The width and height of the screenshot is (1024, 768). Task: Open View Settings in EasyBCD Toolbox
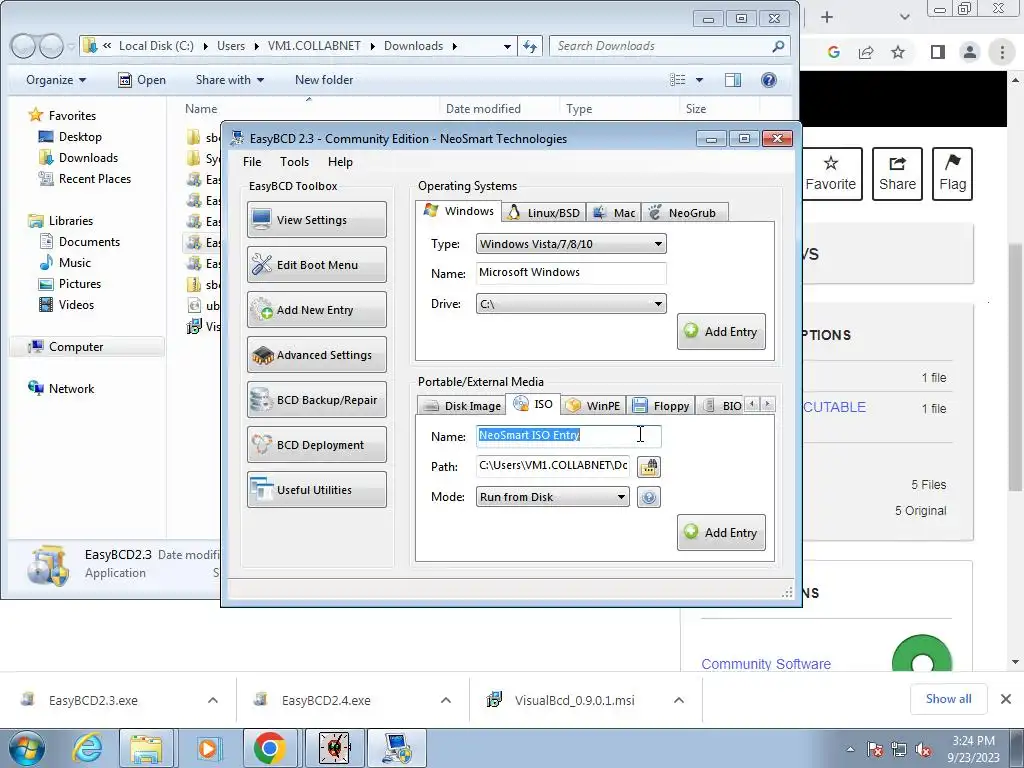(317, 219)
